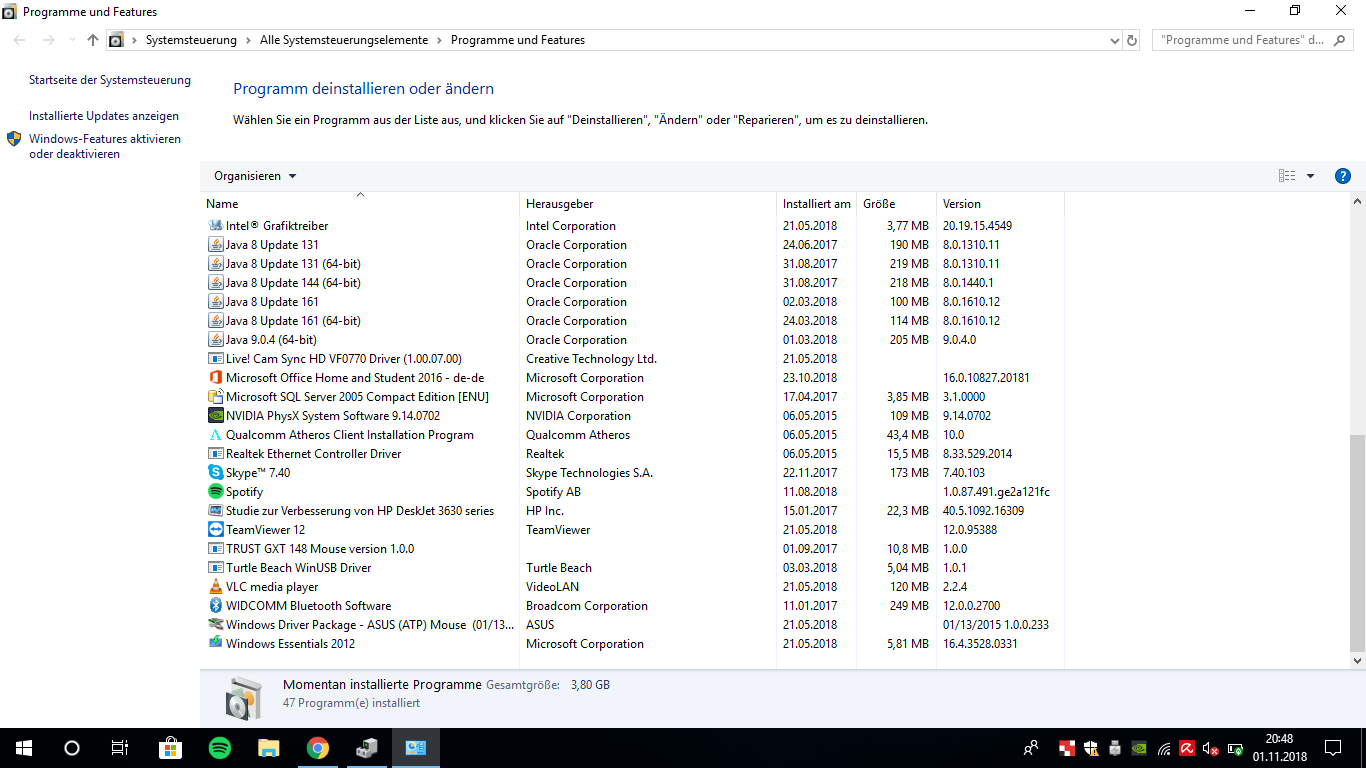The width and height of the screenshot is (1366, 768).
Task: Open the Action Center notification icon
Action: coord(1332,748)
